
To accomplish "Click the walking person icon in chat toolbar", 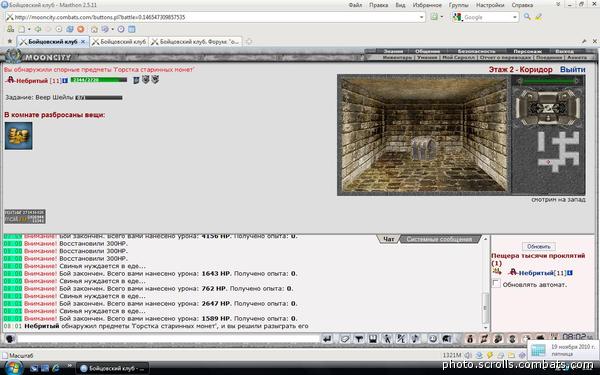I will [387, 339].
